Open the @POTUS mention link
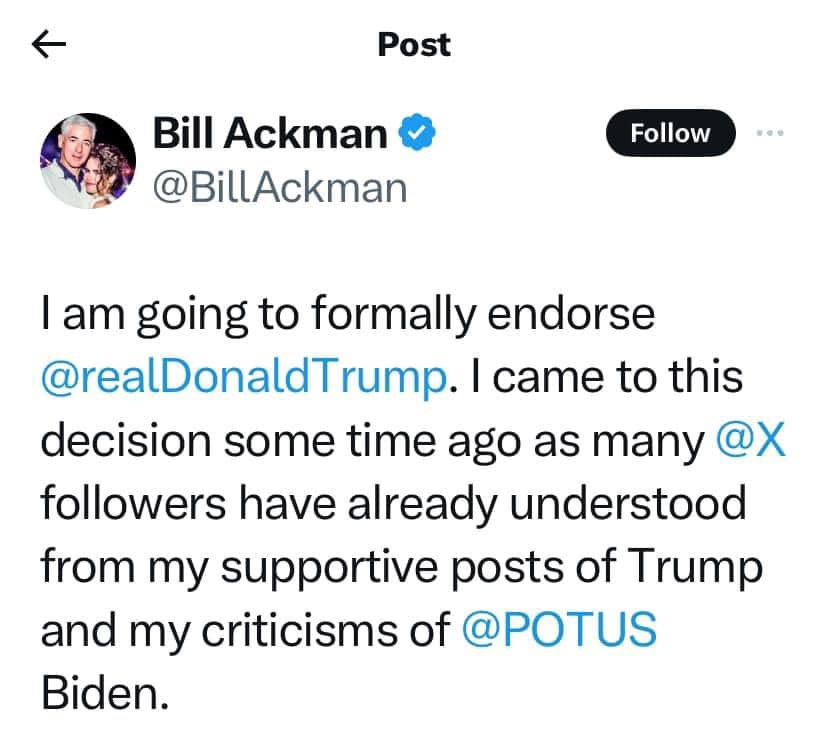Viewport: 828px width, 755px height. [560, 631]
